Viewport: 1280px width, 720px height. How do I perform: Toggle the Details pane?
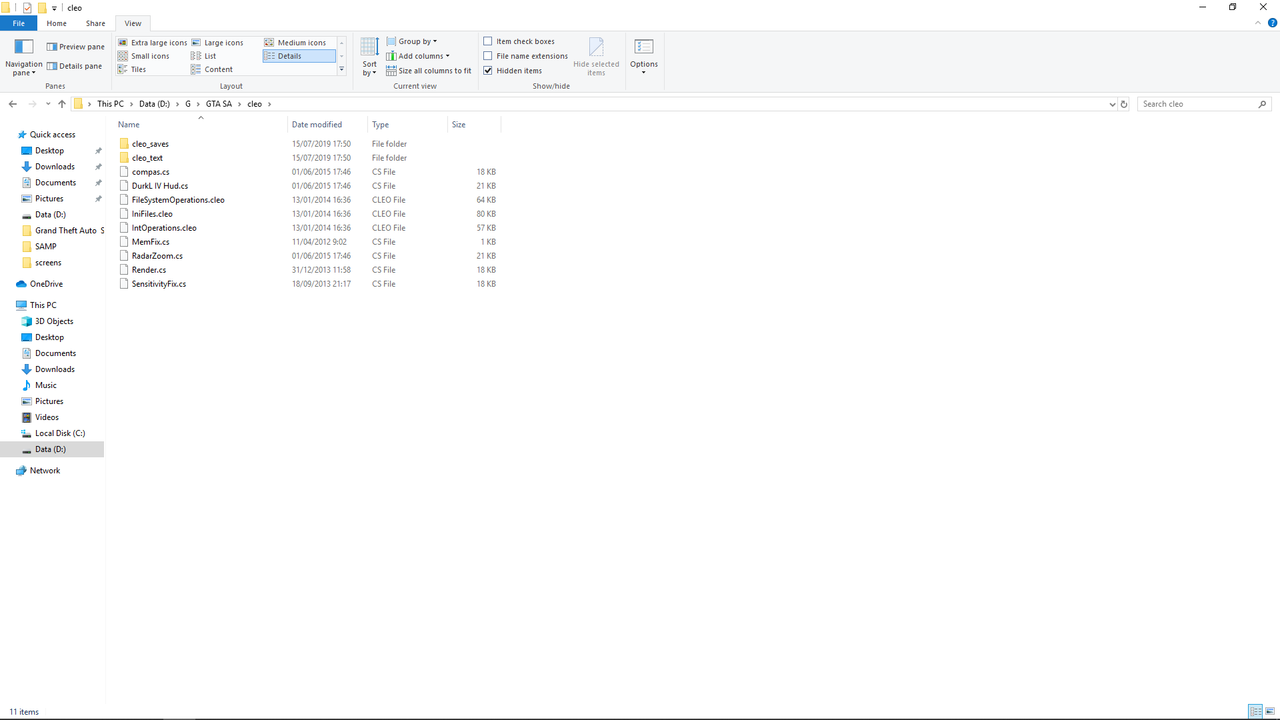74,66
